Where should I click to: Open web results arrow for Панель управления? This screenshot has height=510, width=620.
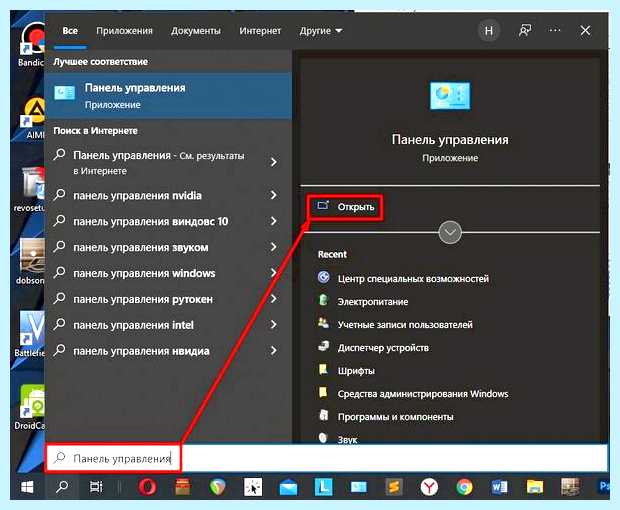pyautogui.click(x=273, y=162)
